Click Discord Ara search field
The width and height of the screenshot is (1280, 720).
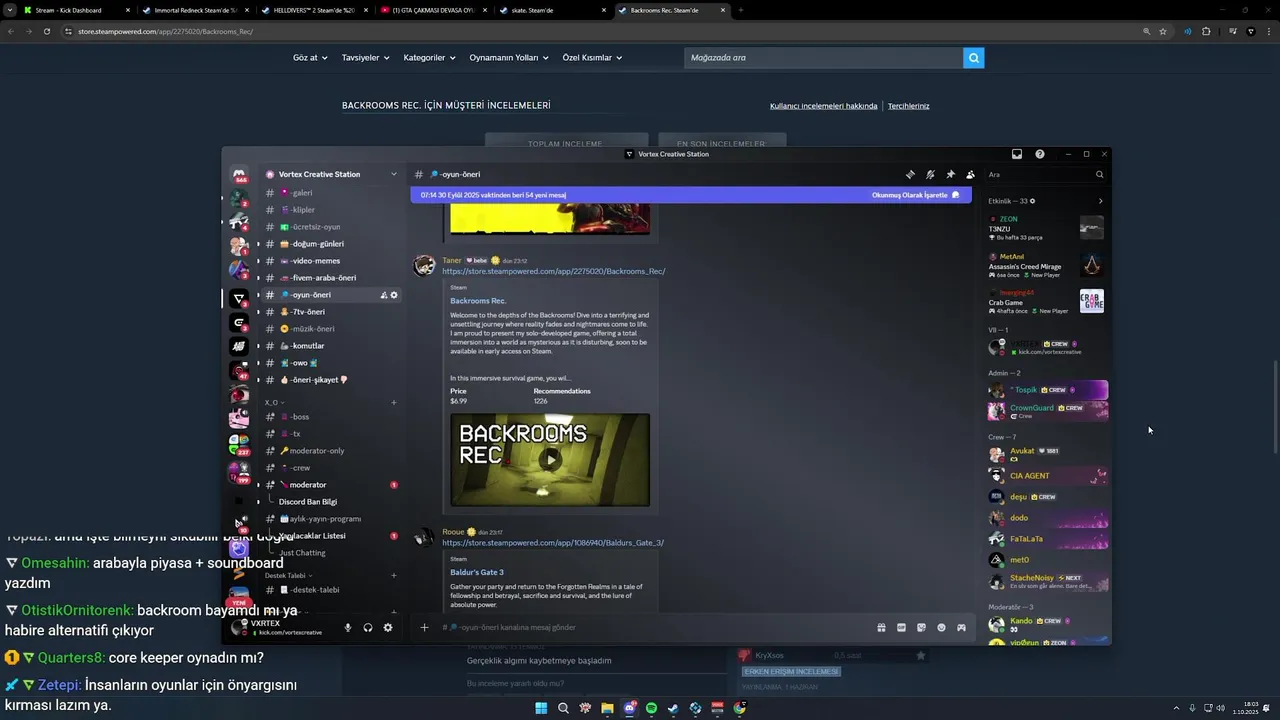[x=1046, y=174]
